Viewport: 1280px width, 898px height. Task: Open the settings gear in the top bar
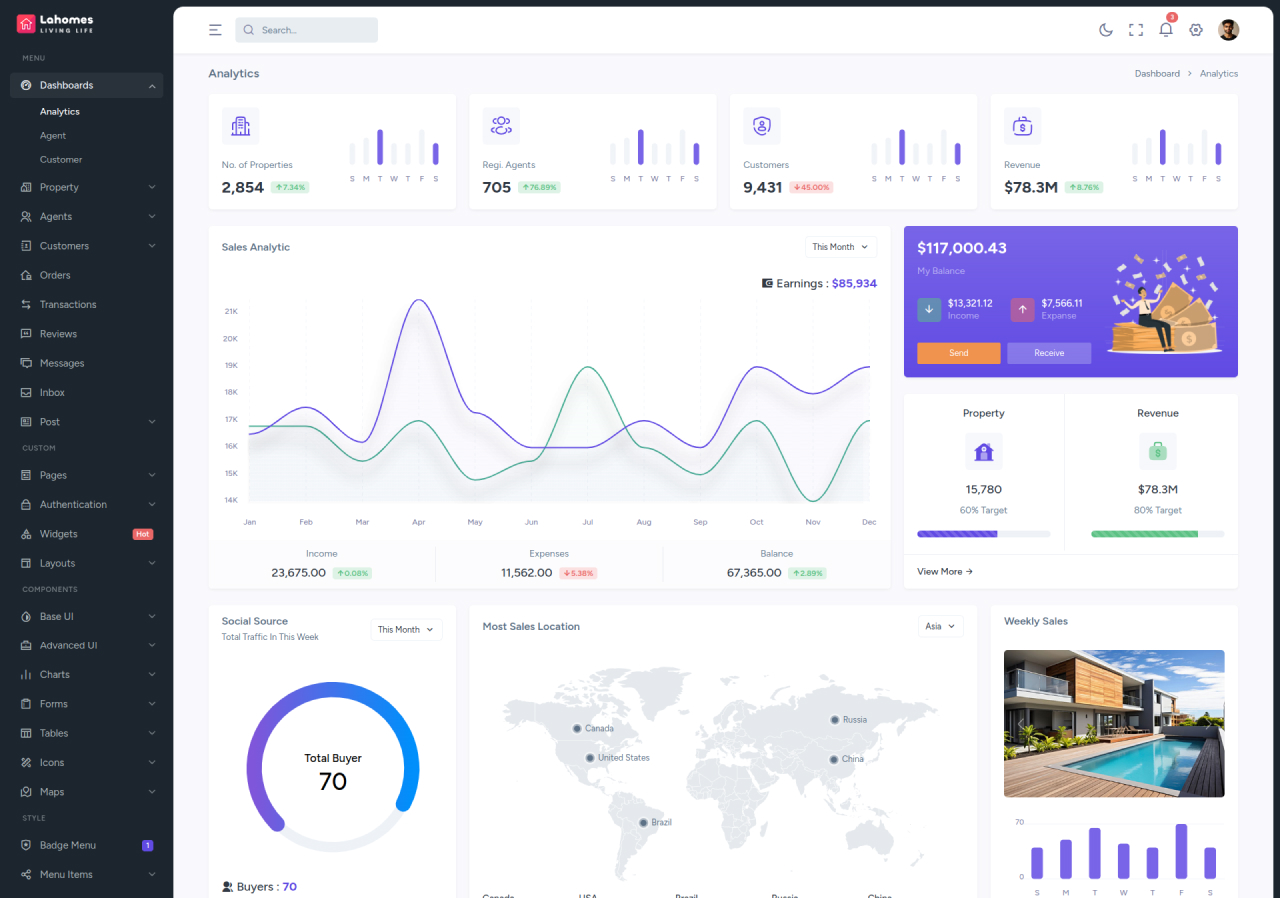coord(1196,30)
